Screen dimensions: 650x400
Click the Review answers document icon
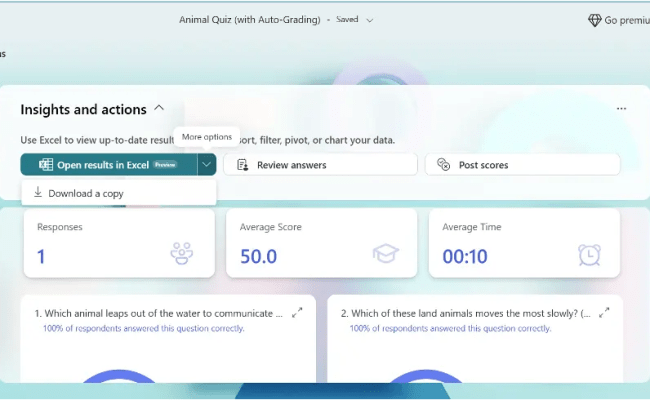pyautogui.click(x=243, y=165)
